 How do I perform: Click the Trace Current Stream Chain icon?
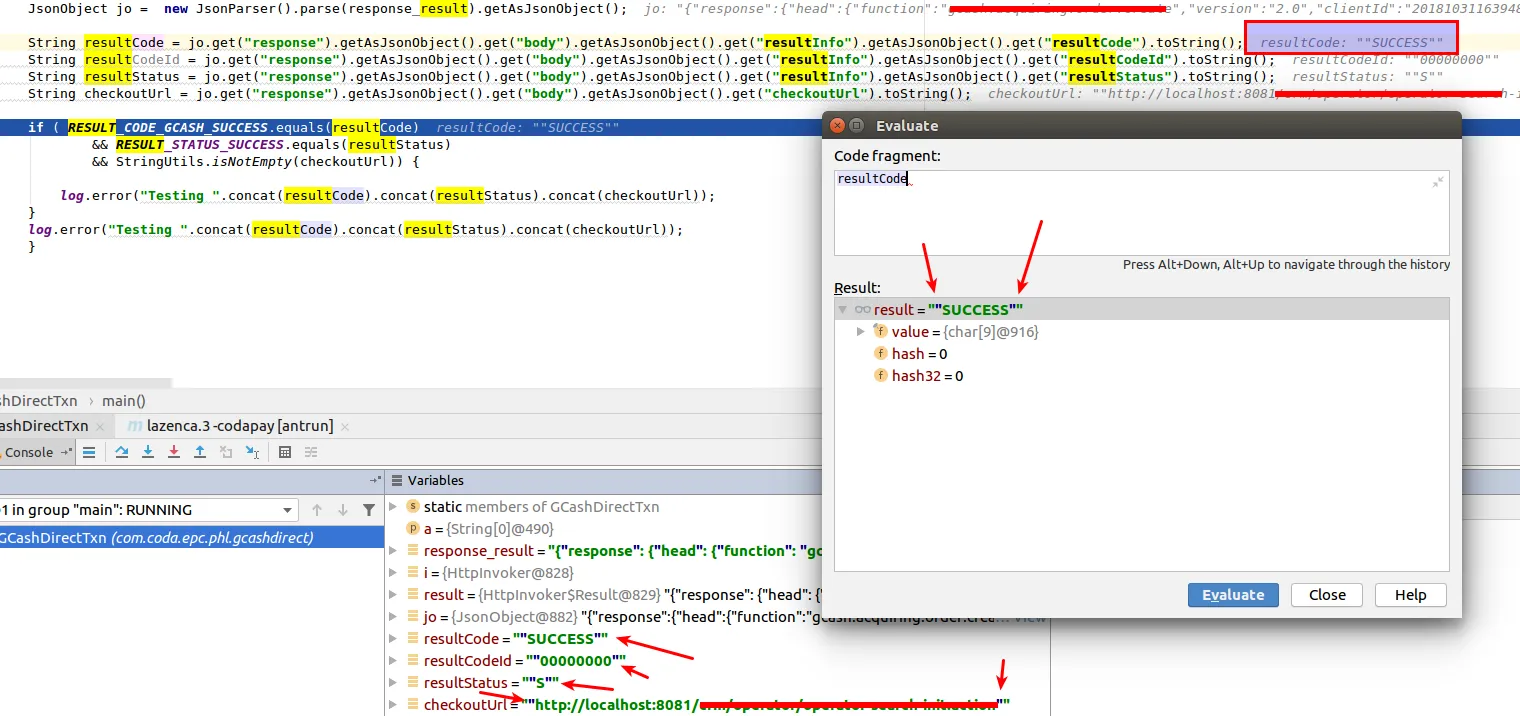click(x=312, y=452)
